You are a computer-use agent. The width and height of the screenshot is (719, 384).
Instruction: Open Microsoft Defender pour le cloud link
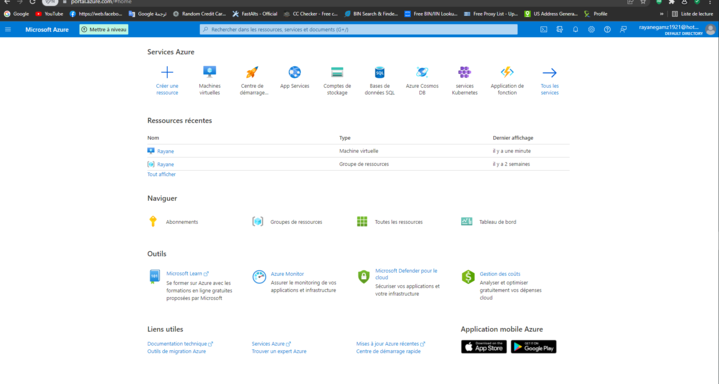pyautogui.click(x=406, y=274)
